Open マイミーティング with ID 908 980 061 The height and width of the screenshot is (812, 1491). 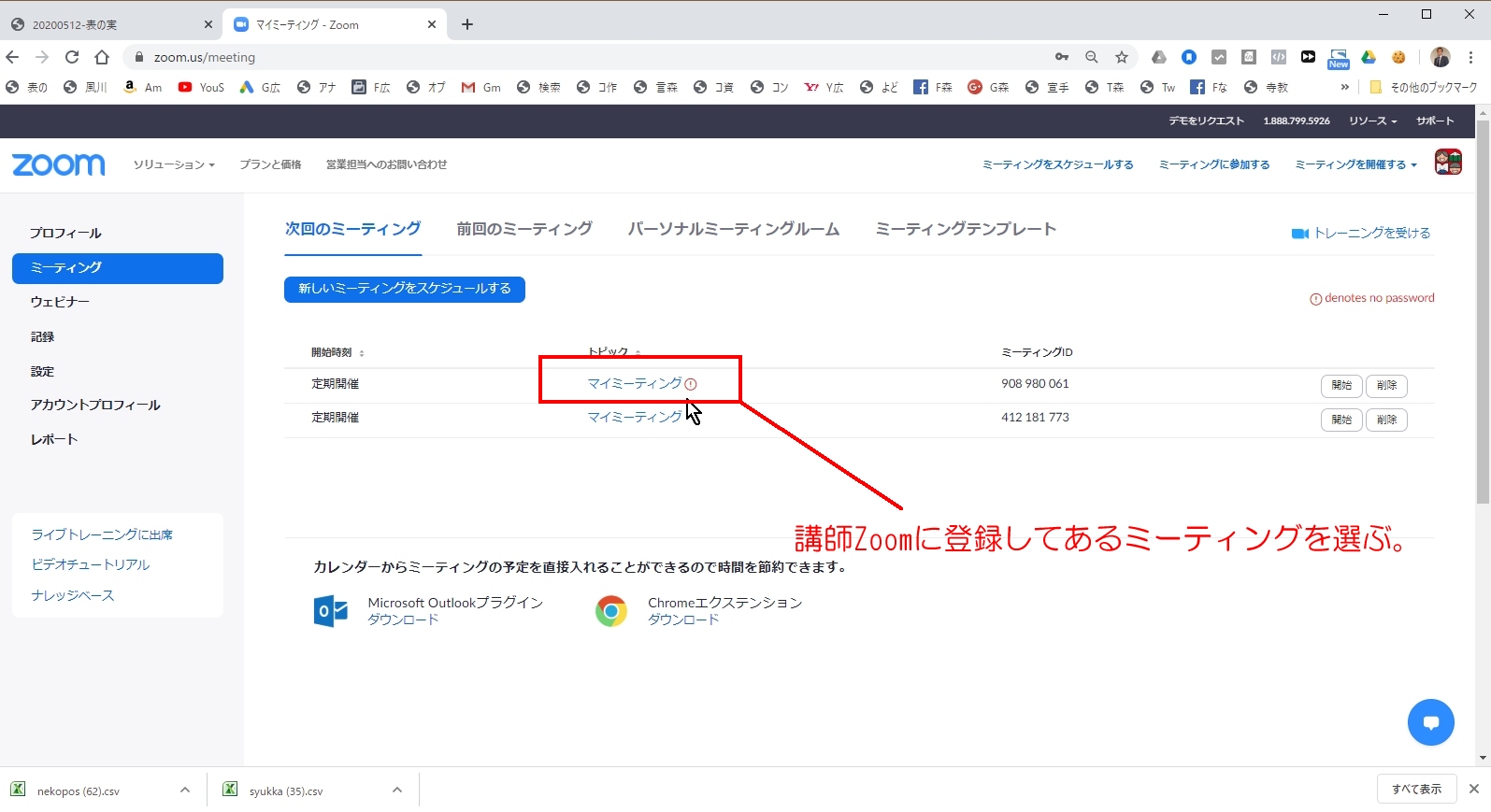635,384
